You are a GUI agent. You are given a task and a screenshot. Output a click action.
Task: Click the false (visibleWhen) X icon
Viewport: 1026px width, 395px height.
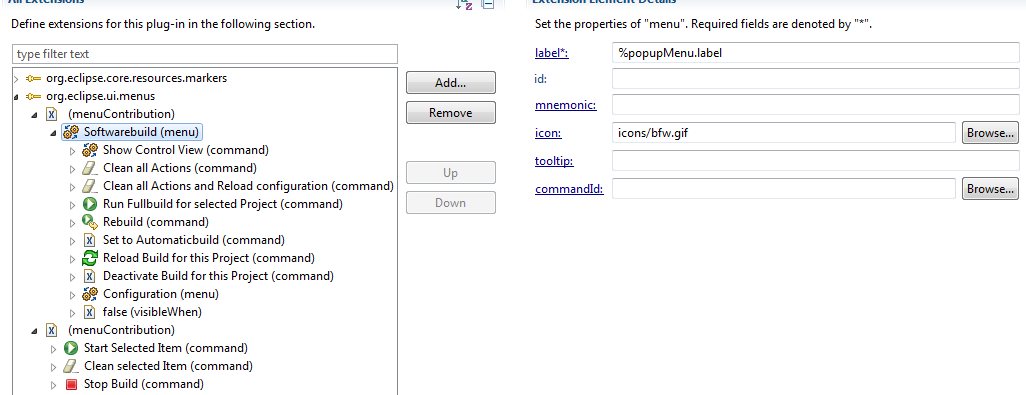90,312
